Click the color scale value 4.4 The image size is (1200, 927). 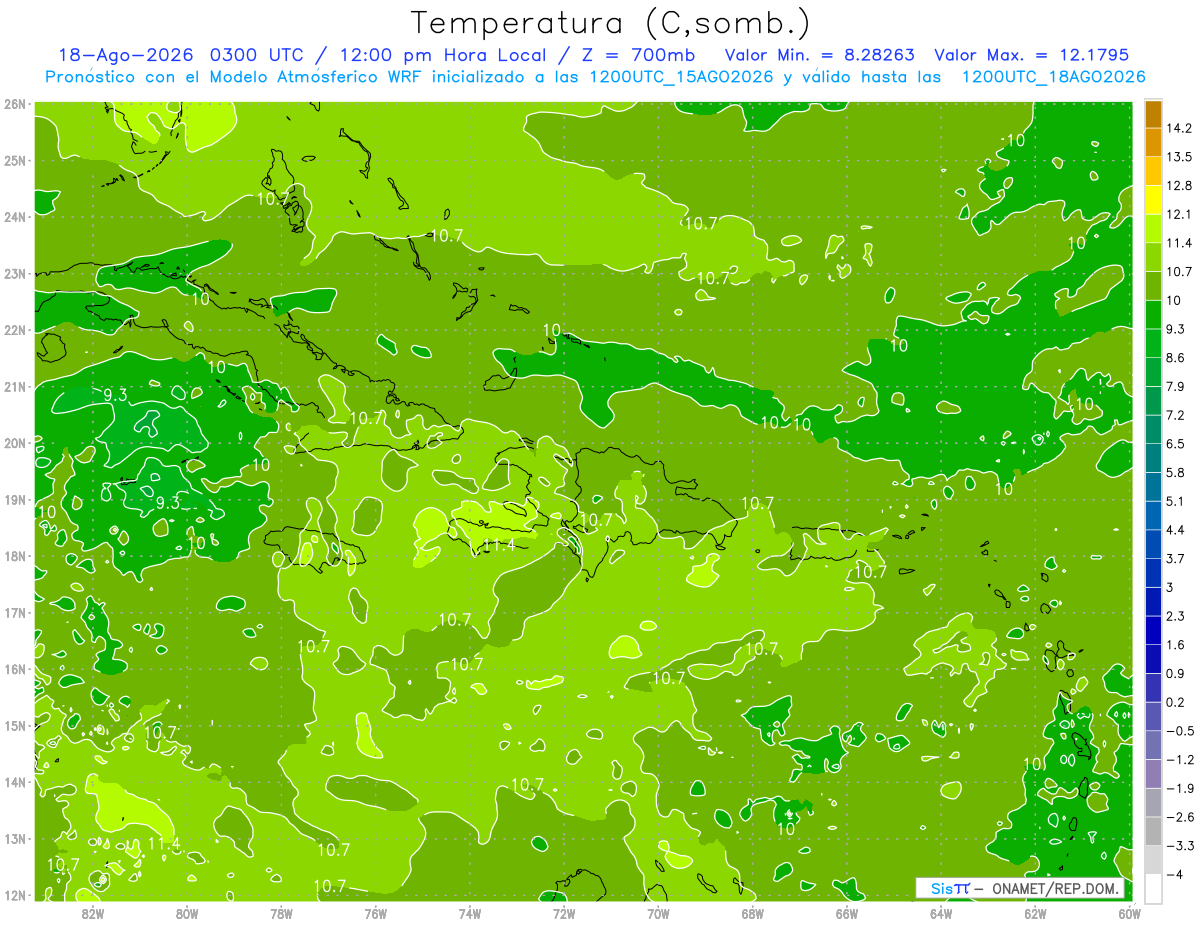(x=1175, y=530)
